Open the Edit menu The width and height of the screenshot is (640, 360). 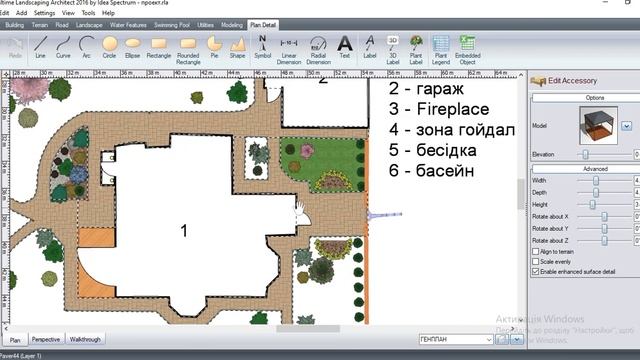(x=4, y=13)
